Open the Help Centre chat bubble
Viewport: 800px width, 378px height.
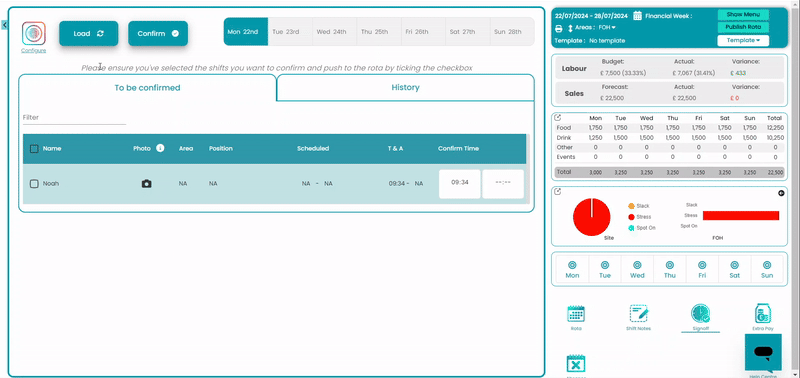tap(763, 352)
